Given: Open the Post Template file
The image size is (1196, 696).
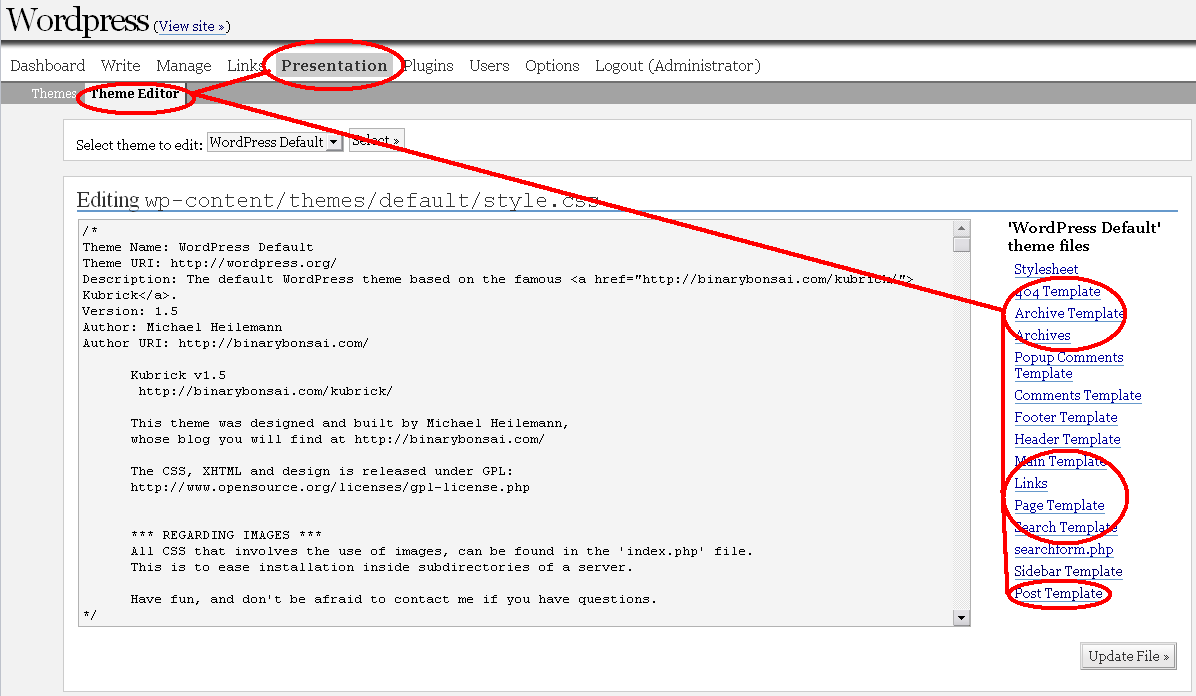Looking at the screenshot, I should (x=1058, y=594).
